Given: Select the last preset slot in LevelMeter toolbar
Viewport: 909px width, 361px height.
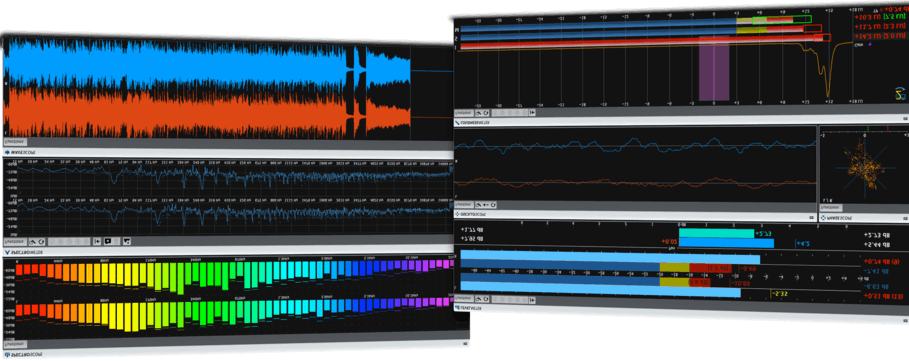Looking at the screenshot, I should tap(525, 300).
